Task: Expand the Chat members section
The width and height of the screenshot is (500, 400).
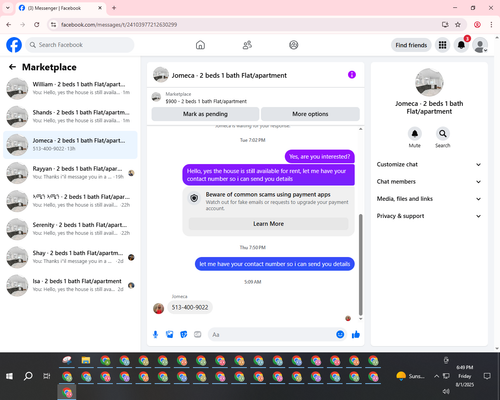Action: pyautogui.click(x=429, y=182)
